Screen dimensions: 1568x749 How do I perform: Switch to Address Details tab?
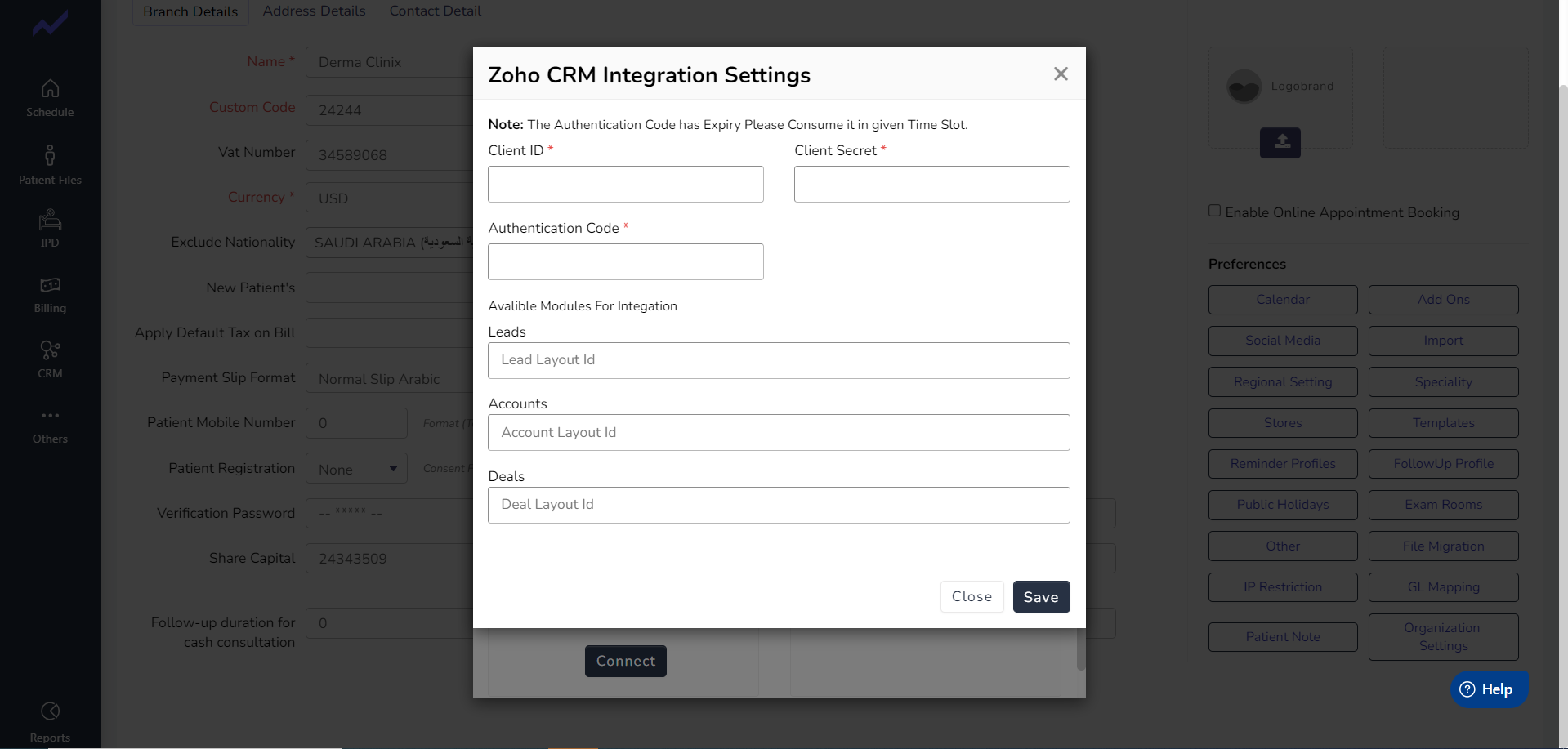[x=314, y=11]
